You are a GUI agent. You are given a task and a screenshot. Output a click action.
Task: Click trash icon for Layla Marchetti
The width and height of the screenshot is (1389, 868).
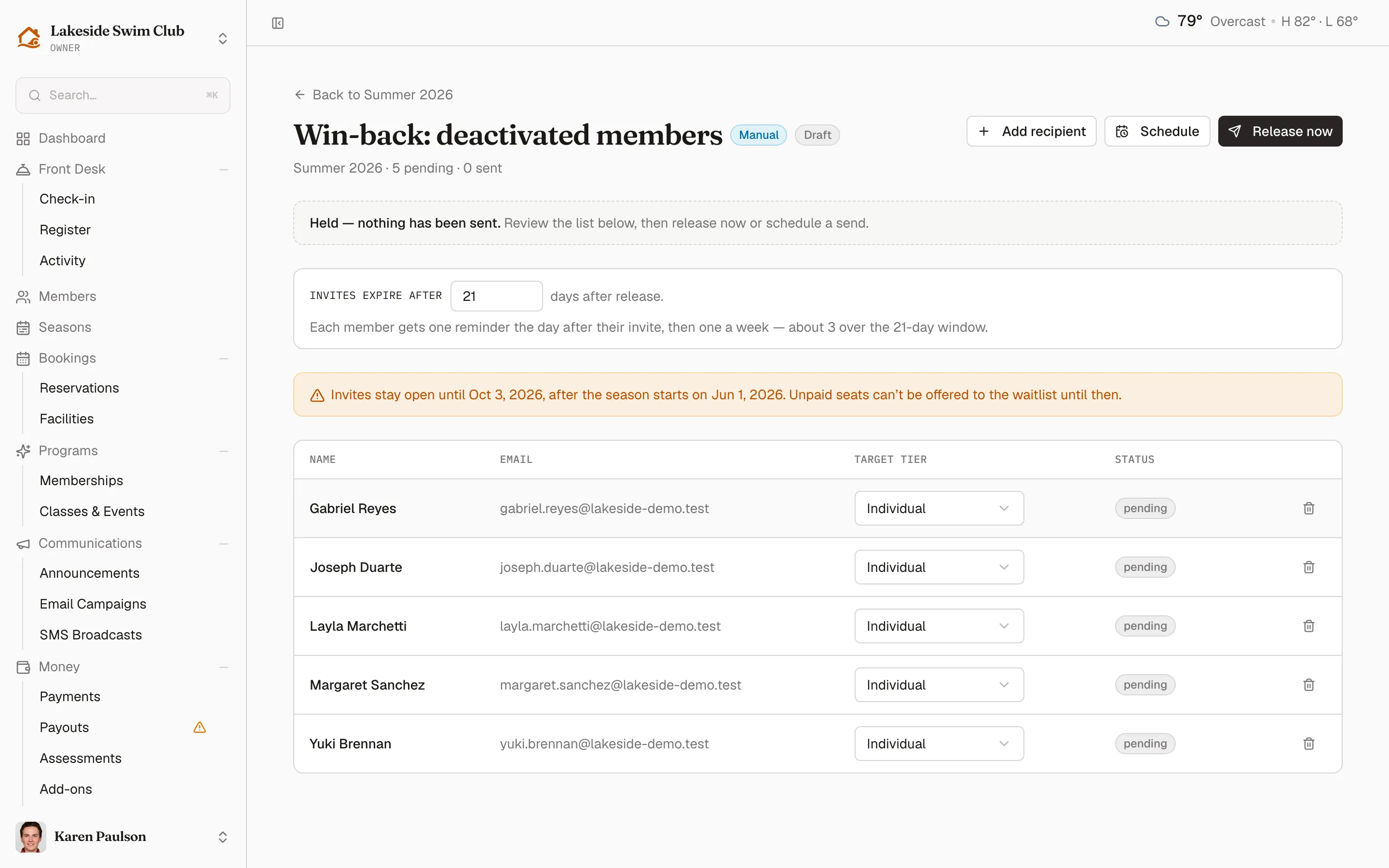1308,626
